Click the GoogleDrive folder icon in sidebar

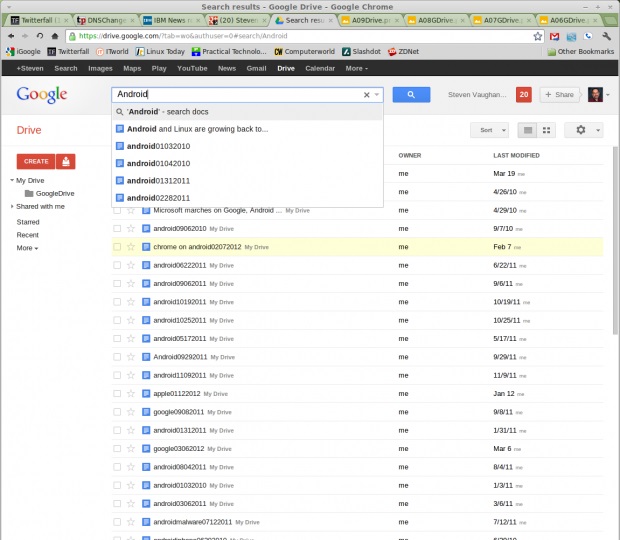pos(29,193)
